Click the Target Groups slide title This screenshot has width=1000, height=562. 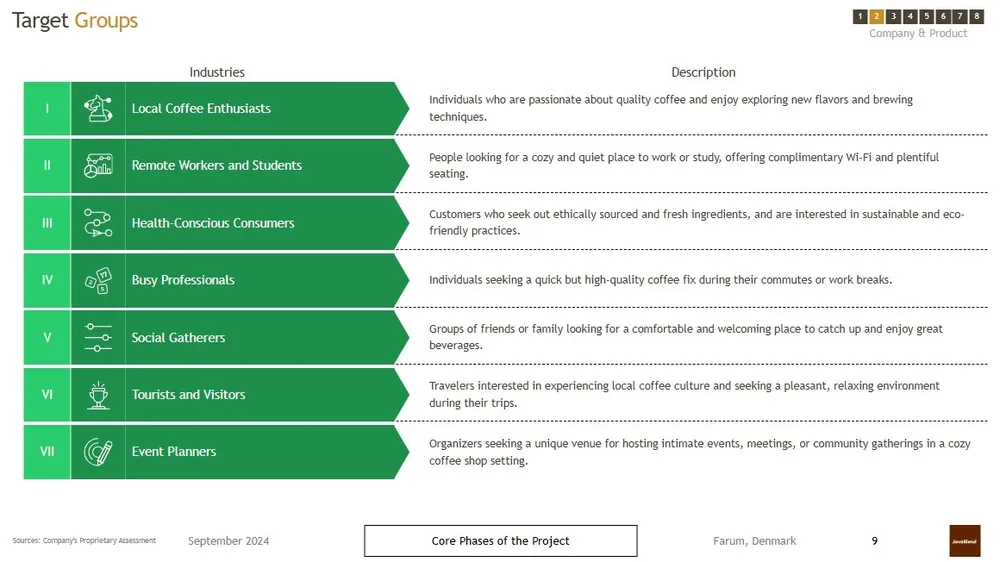[75, 21]
